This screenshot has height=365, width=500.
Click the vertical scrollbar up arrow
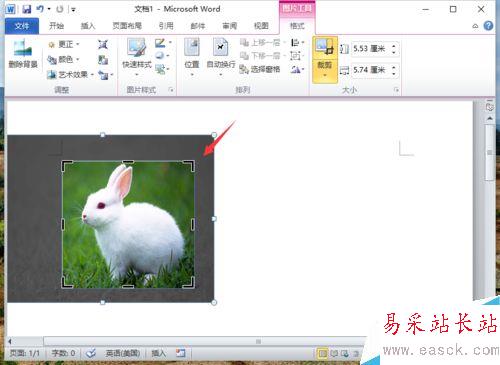coord(490,118)
